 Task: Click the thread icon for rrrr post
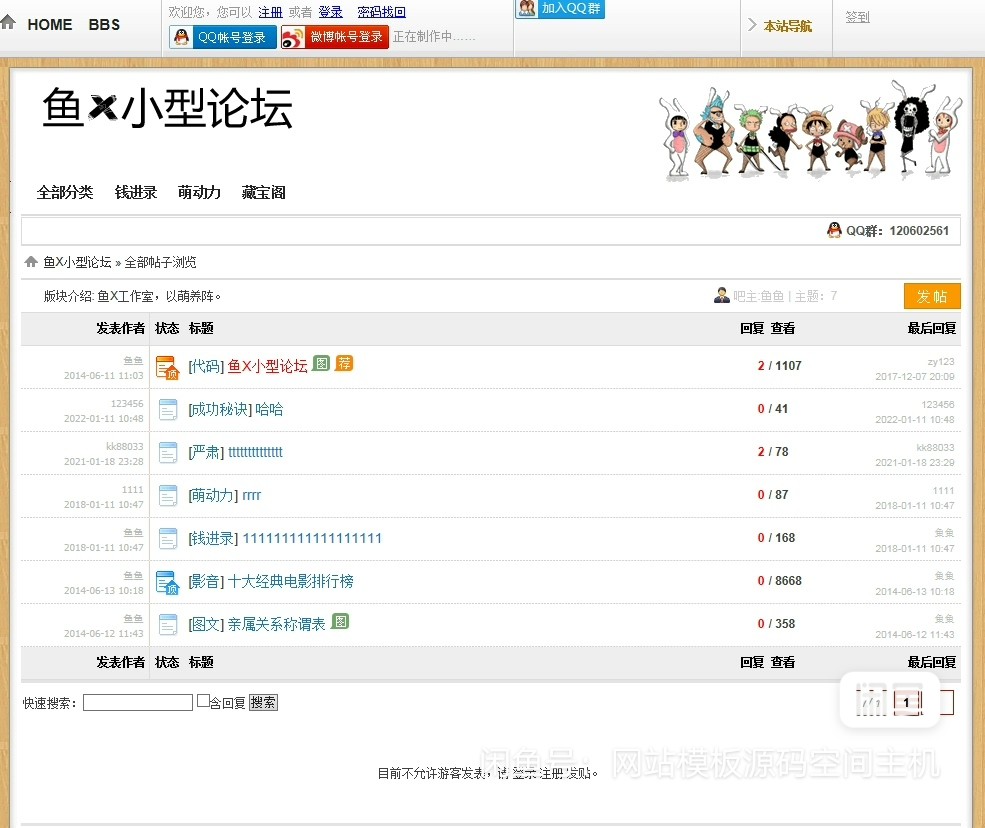tap(168, 496)
